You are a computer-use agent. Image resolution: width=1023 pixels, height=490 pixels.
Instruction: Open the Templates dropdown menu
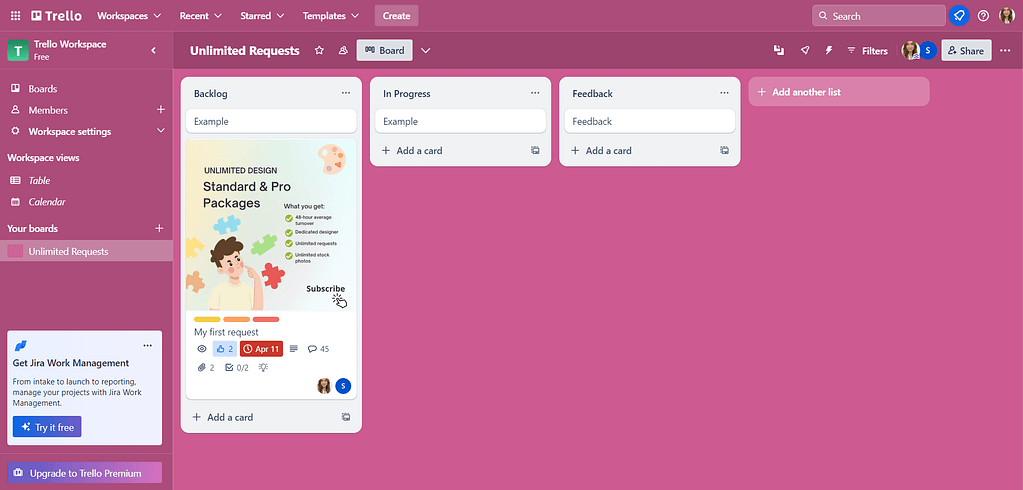coord(331,16)
